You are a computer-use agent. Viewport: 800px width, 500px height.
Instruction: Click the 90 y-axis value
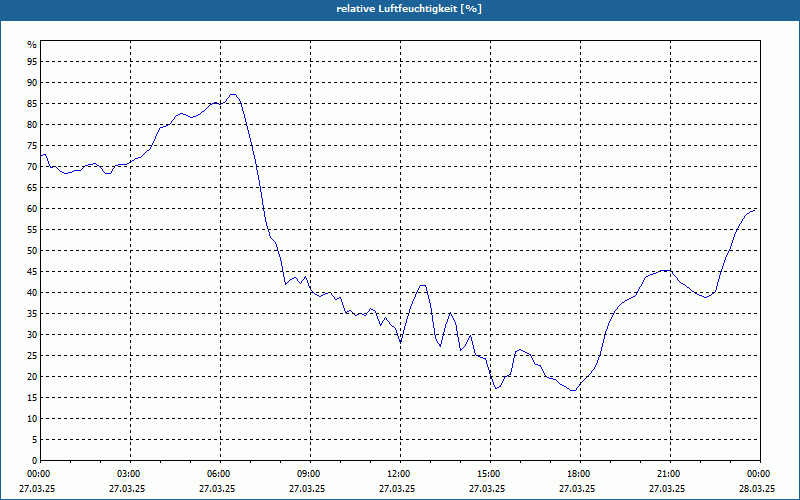pos(32,83)
